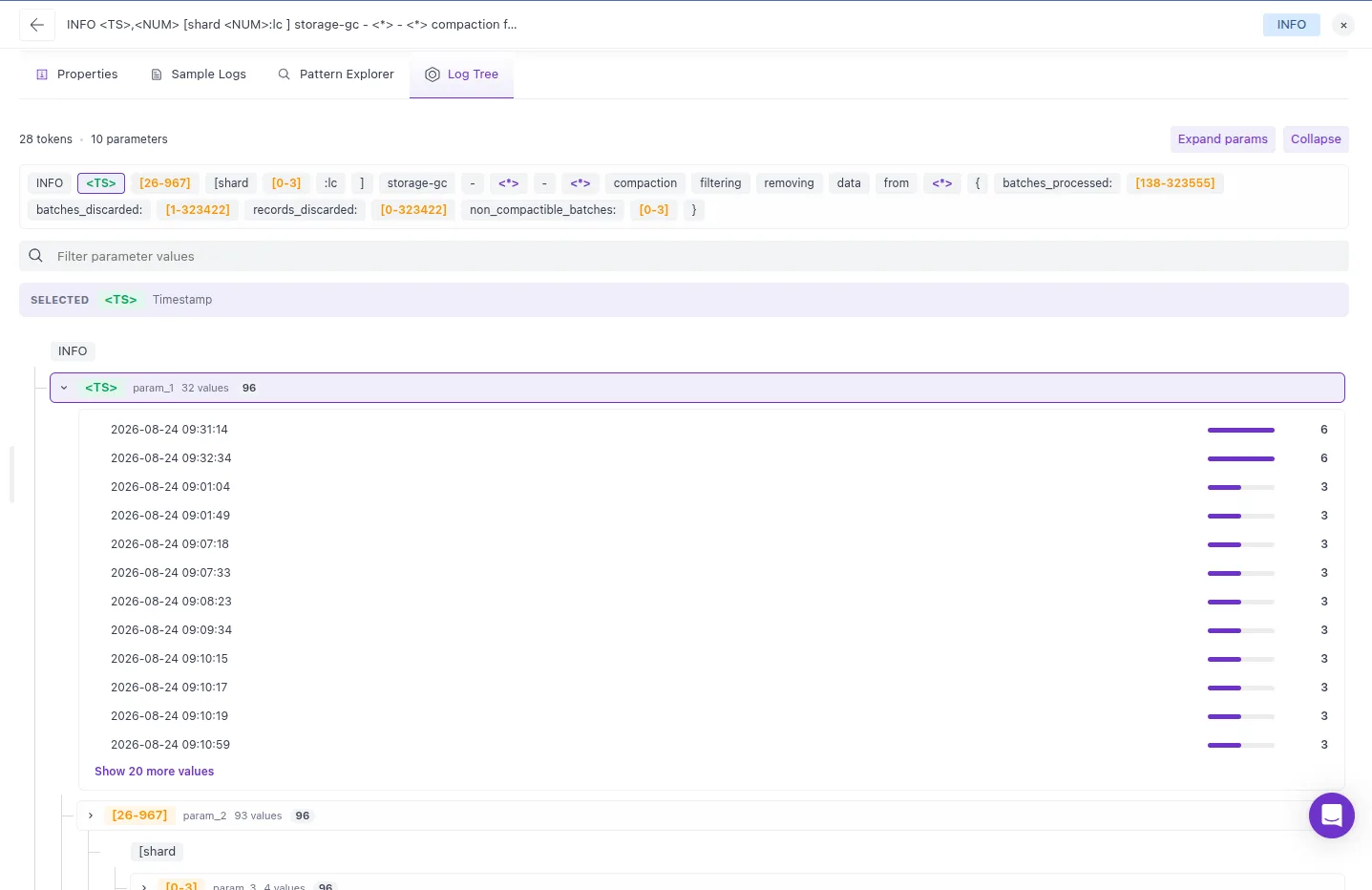Screen dimensions: 1372x890
Task: Click the value 2026-08-24 09:01:49
Action: [x=170, y=516]
